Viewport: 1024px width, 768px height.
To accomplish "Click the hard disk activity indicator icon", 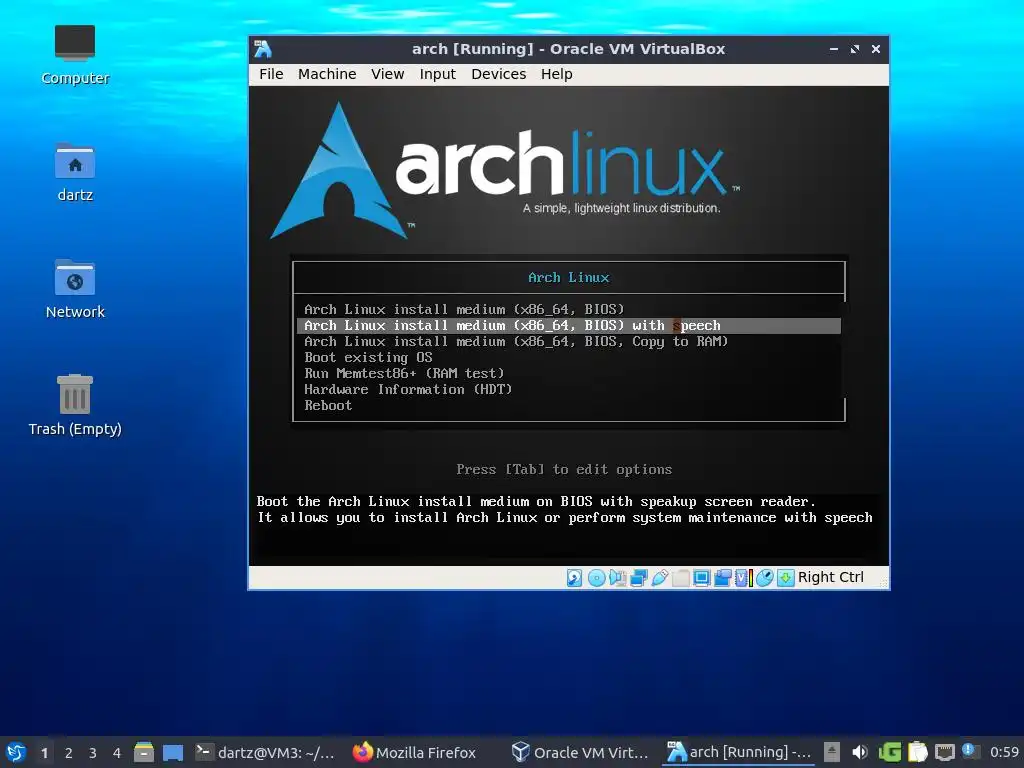I will [x=574, y=578].
